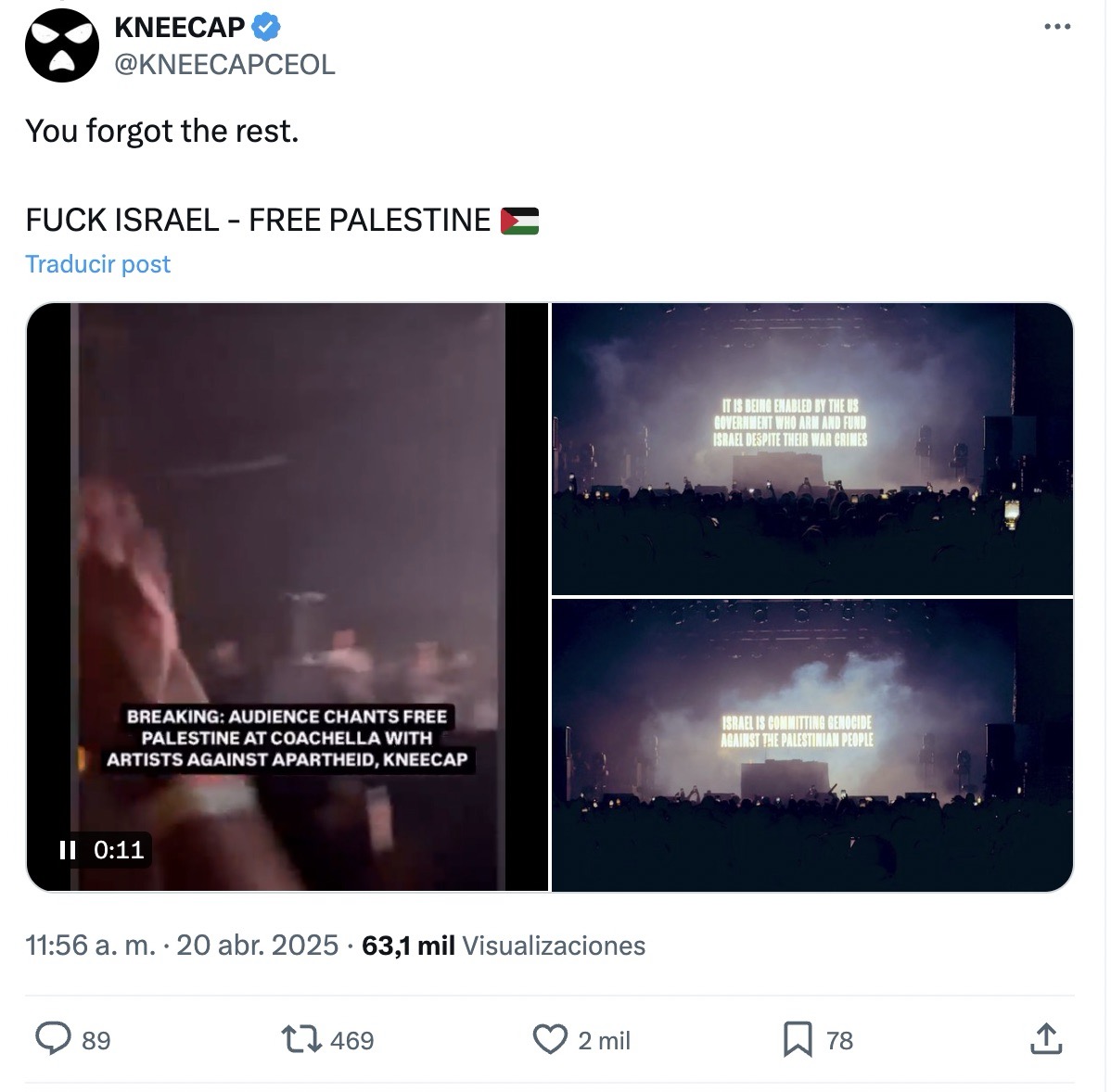The height and width of the screenshot is (1092, 1111).
Task: Click the Palestine flag emoji
Action: coord(519,221)
